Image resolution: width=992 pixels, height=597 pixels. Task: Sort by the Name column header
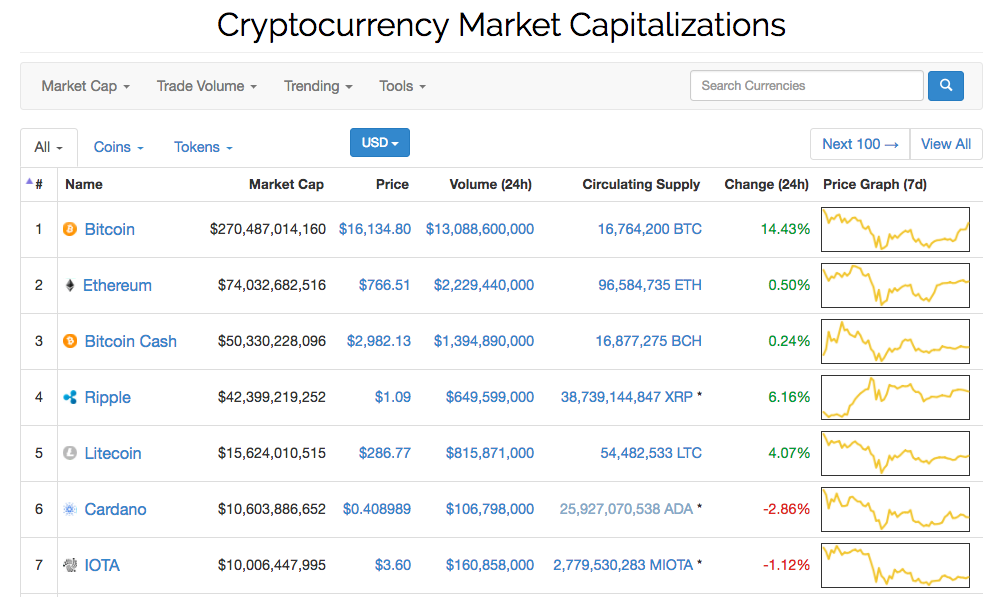(x=84, y=184)
